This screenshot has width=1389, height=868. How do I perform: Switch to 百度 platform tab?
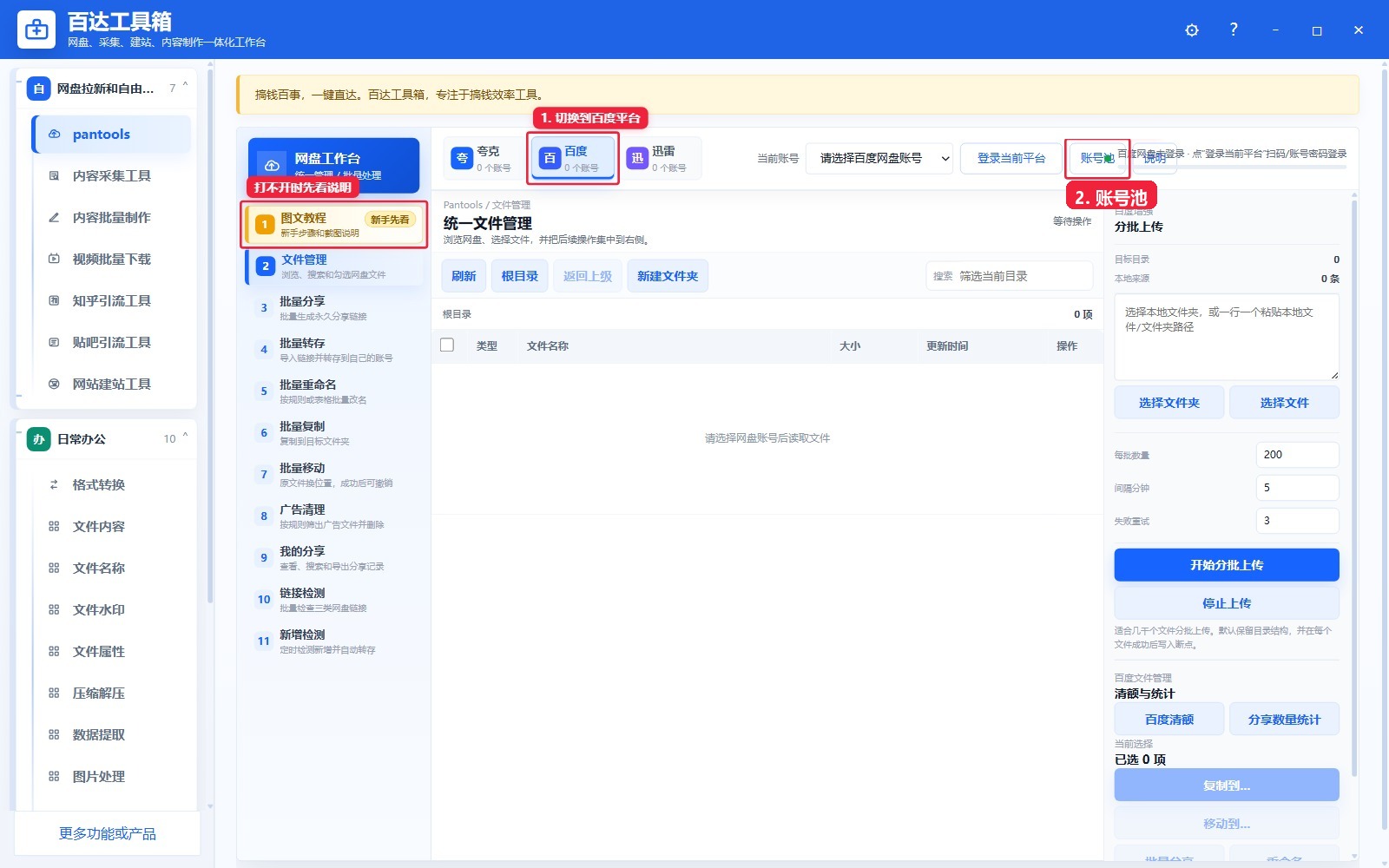(x=573, y=158)
